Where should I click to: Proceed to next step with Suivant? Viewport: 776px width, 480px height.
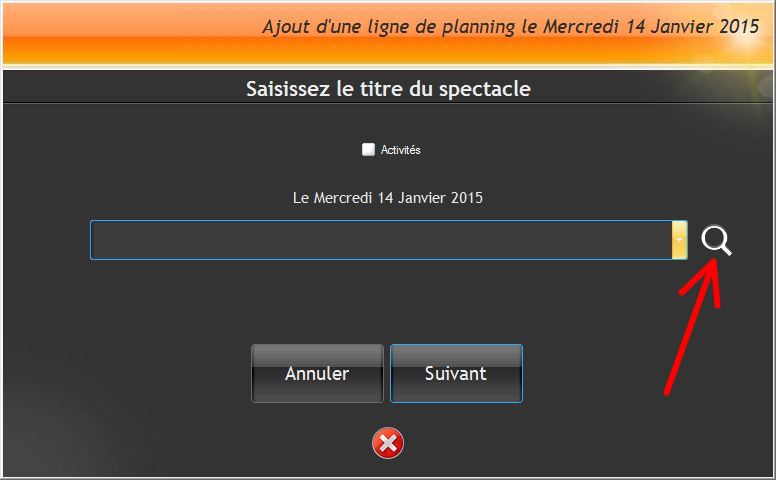[456, 374]
